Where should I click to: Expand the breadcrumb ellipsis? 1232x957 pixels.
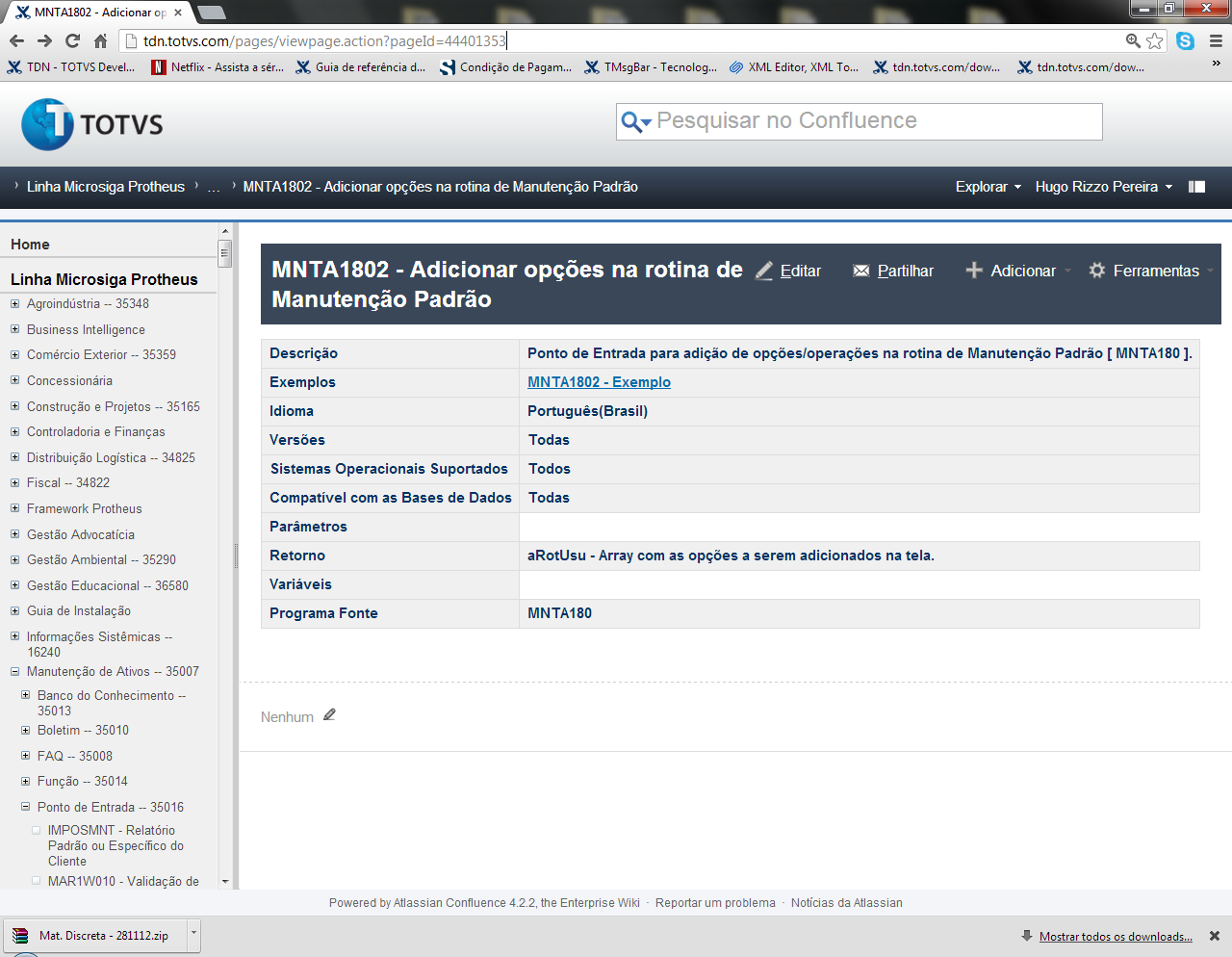[x=214, y=187]
